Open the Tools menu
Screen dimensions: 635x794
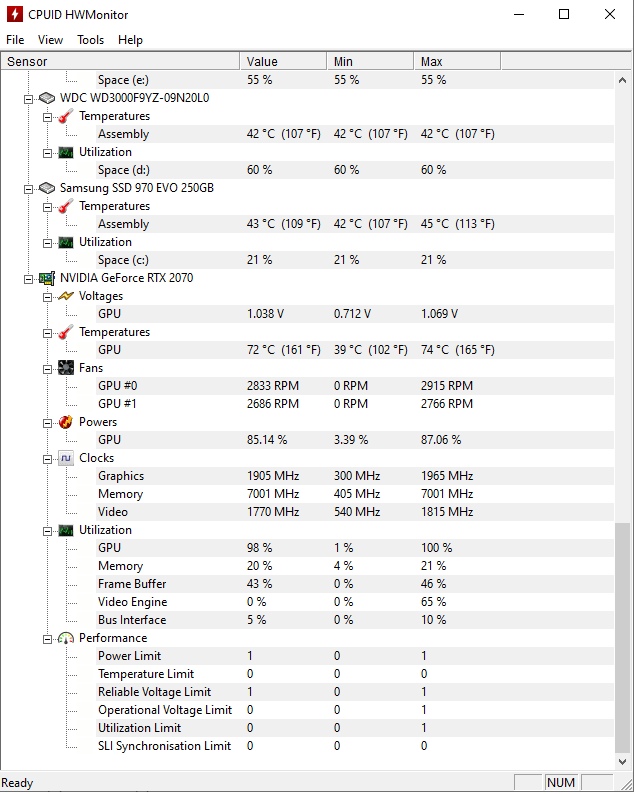[x=90, y=40]
